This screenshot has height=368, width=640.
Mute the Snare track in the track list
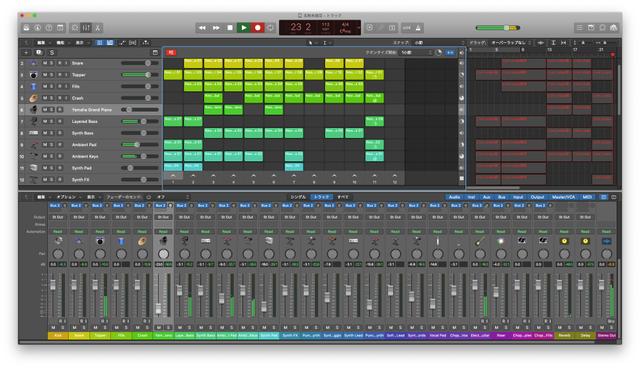45,63
